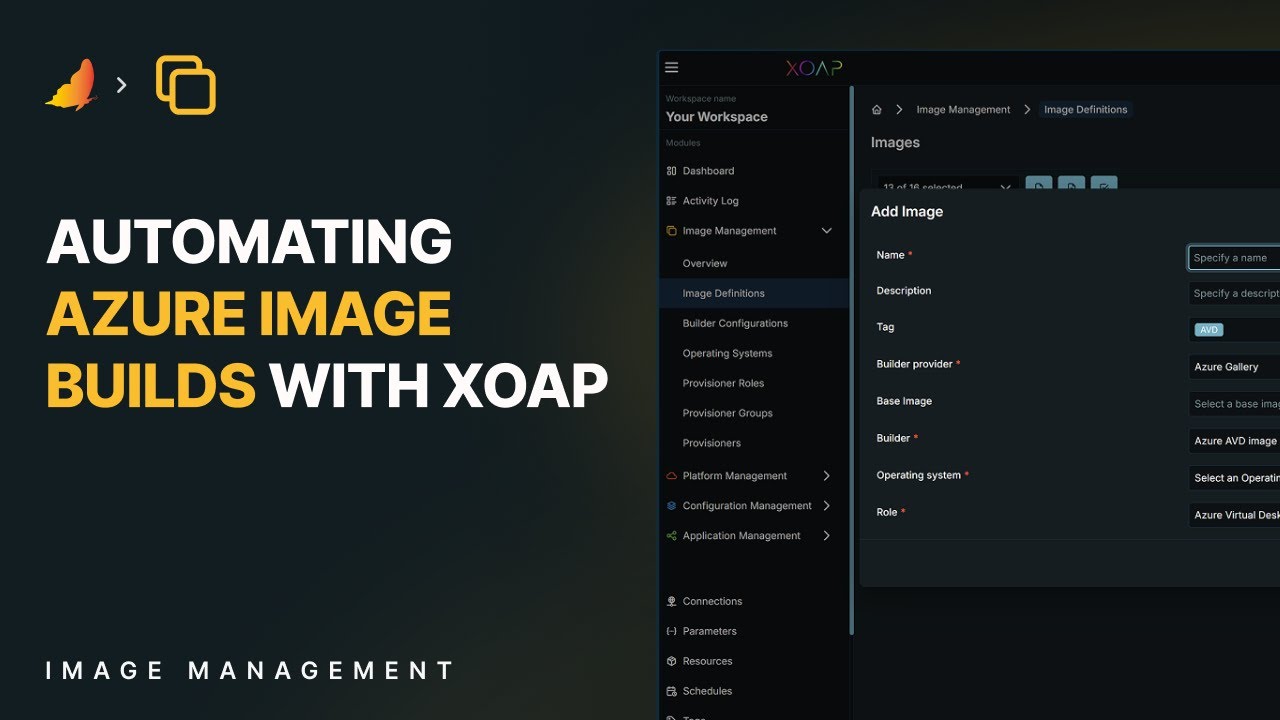Screen dimensions: 1280x720
Task: Open Provisioner Groups in the sidebar
Action: click(727, 413)
